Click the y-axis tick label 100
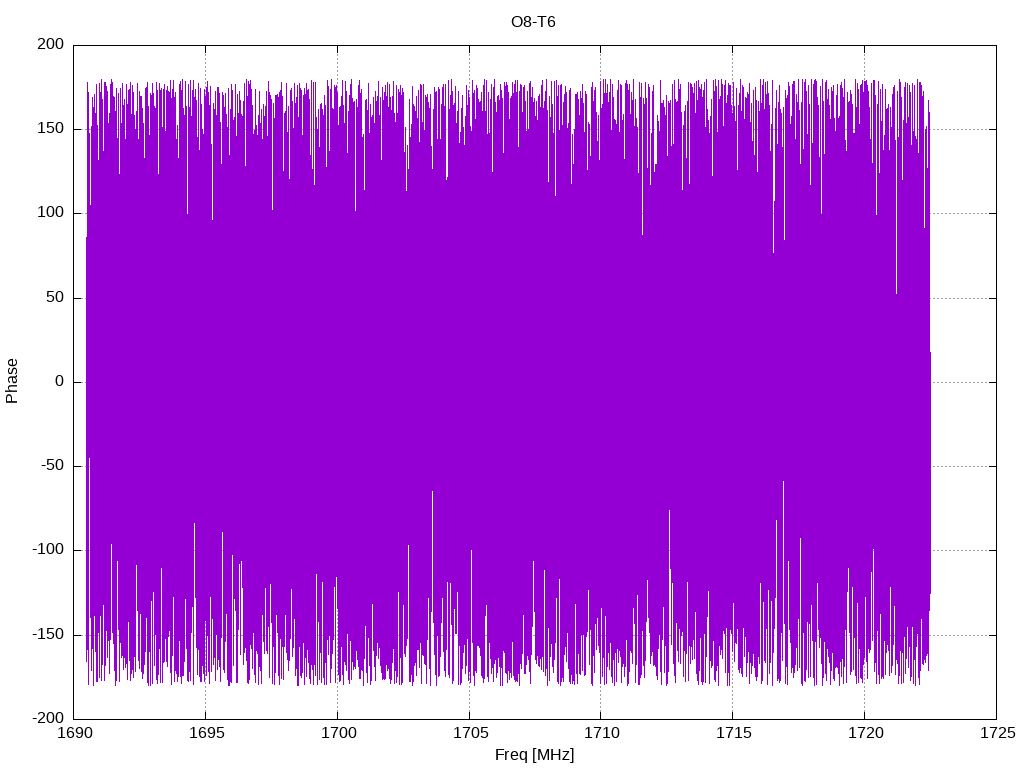This screenshot has height=768, width=1024. (x=50, y=213)
